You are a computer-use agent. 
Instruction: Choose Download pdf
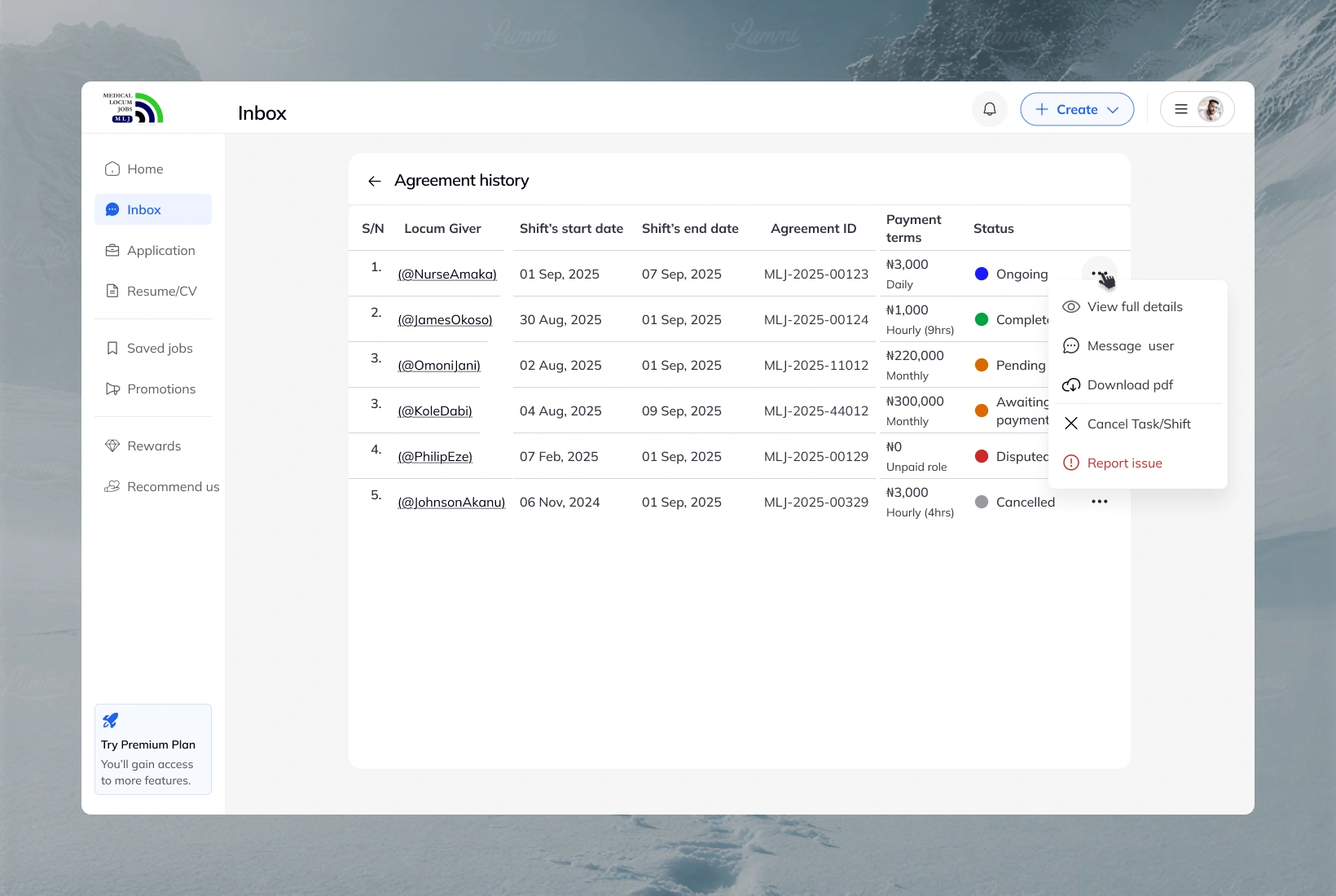tap(1138, 384)
